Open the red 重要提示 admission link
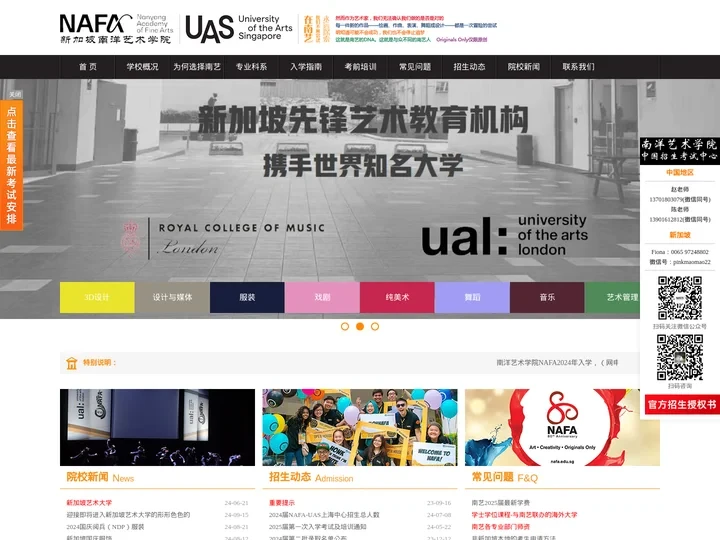 point(282,503)
